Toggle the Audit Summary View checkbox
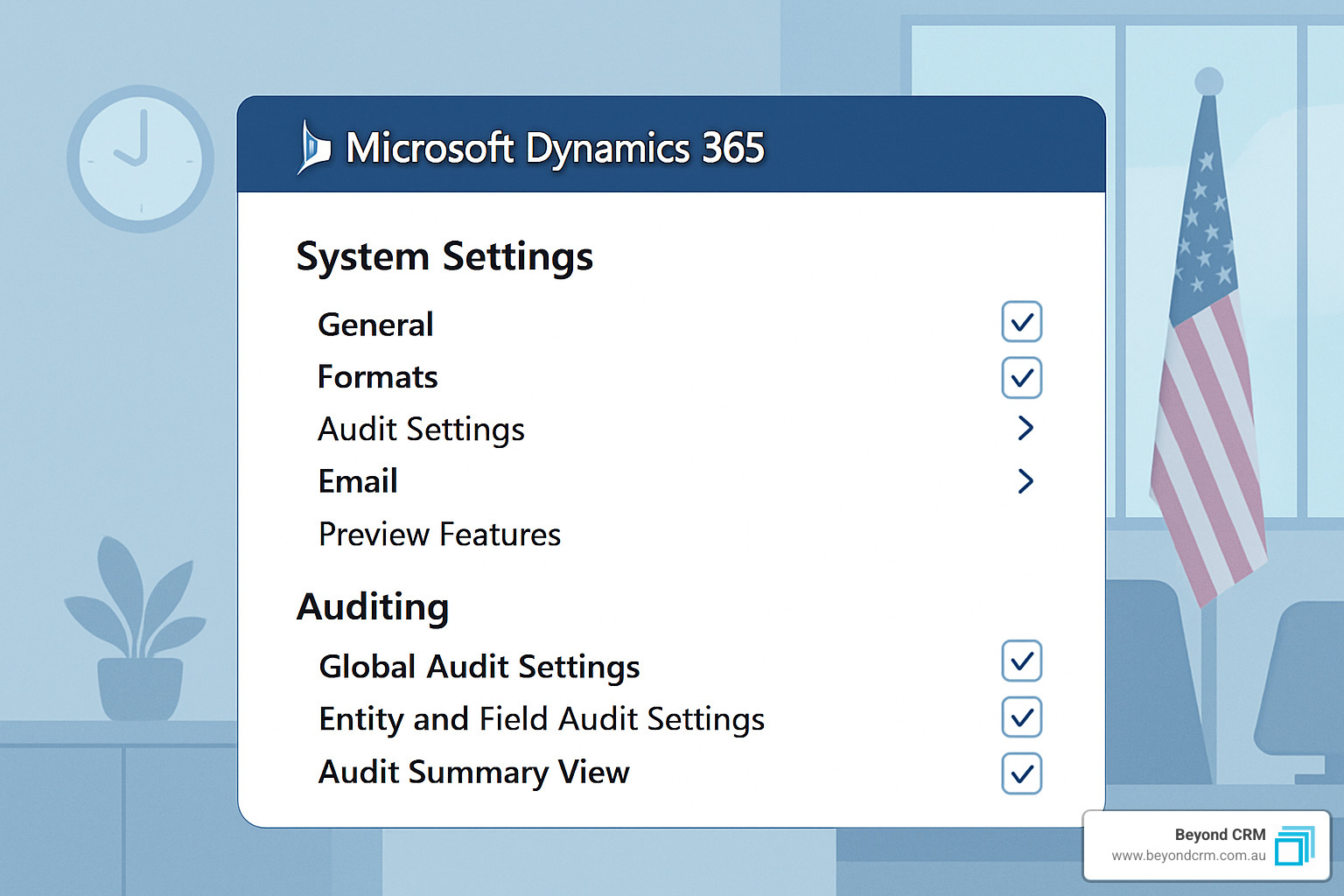The width and height of the screenshot is (1344, 896). [x=1021, y=773]
